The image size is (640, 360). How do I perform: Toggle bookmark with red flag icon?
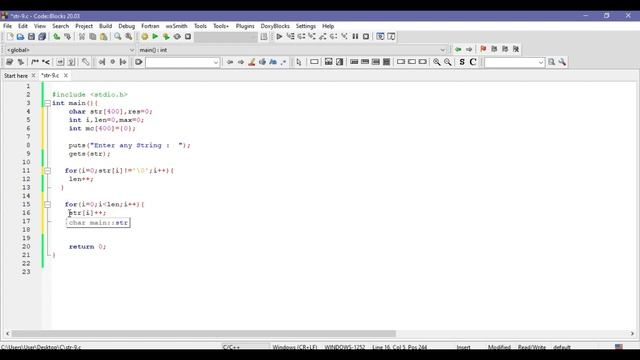[x=483, y=49]
